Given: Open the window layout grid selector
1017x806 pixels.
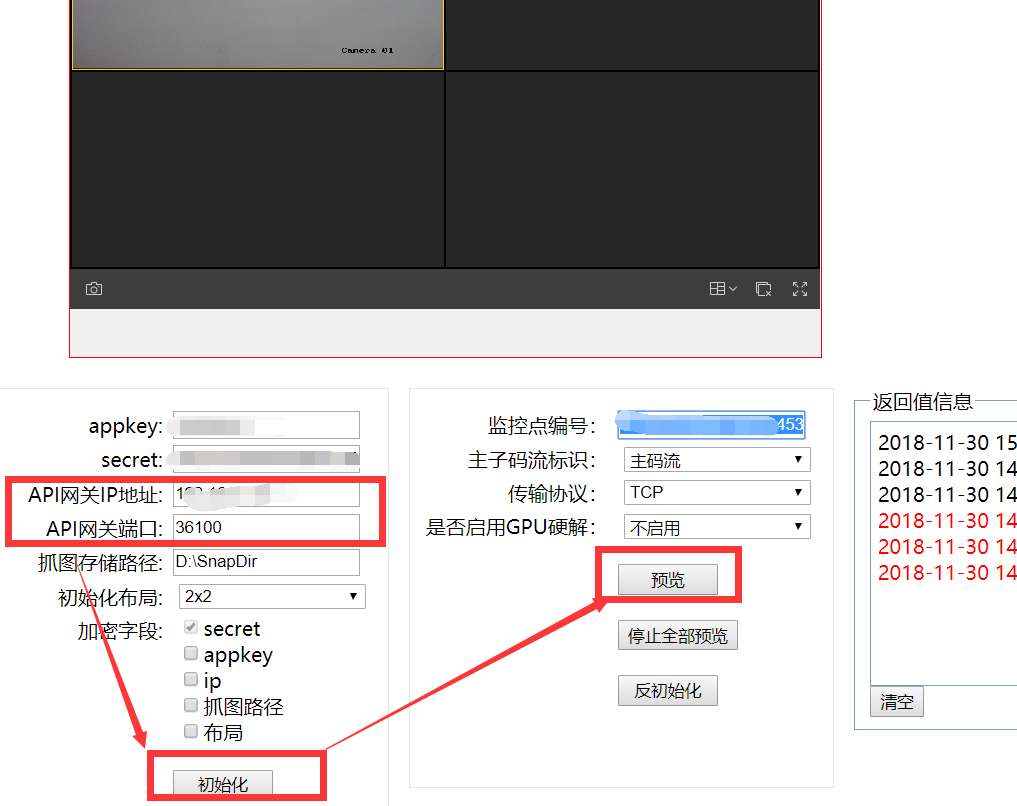Looking at the screenshot, I should point(723,289).
